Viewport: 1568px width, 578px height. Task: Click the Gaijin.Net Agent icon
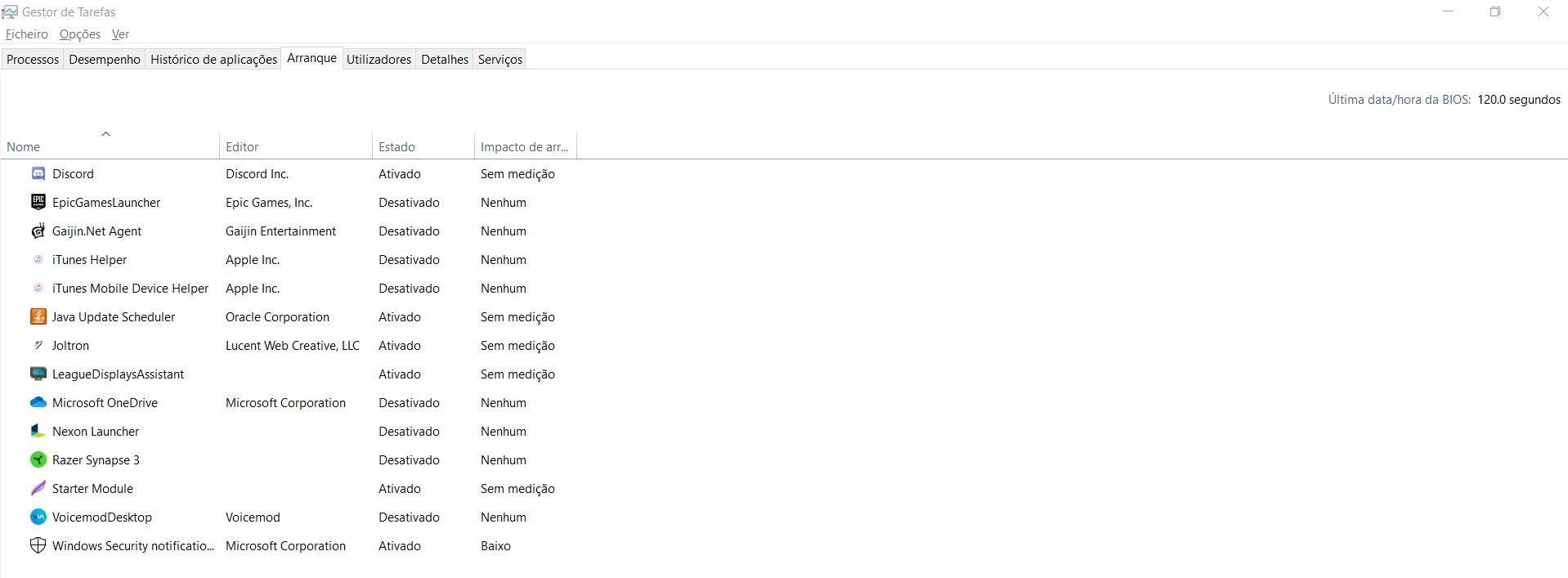[x=38, y=231]
